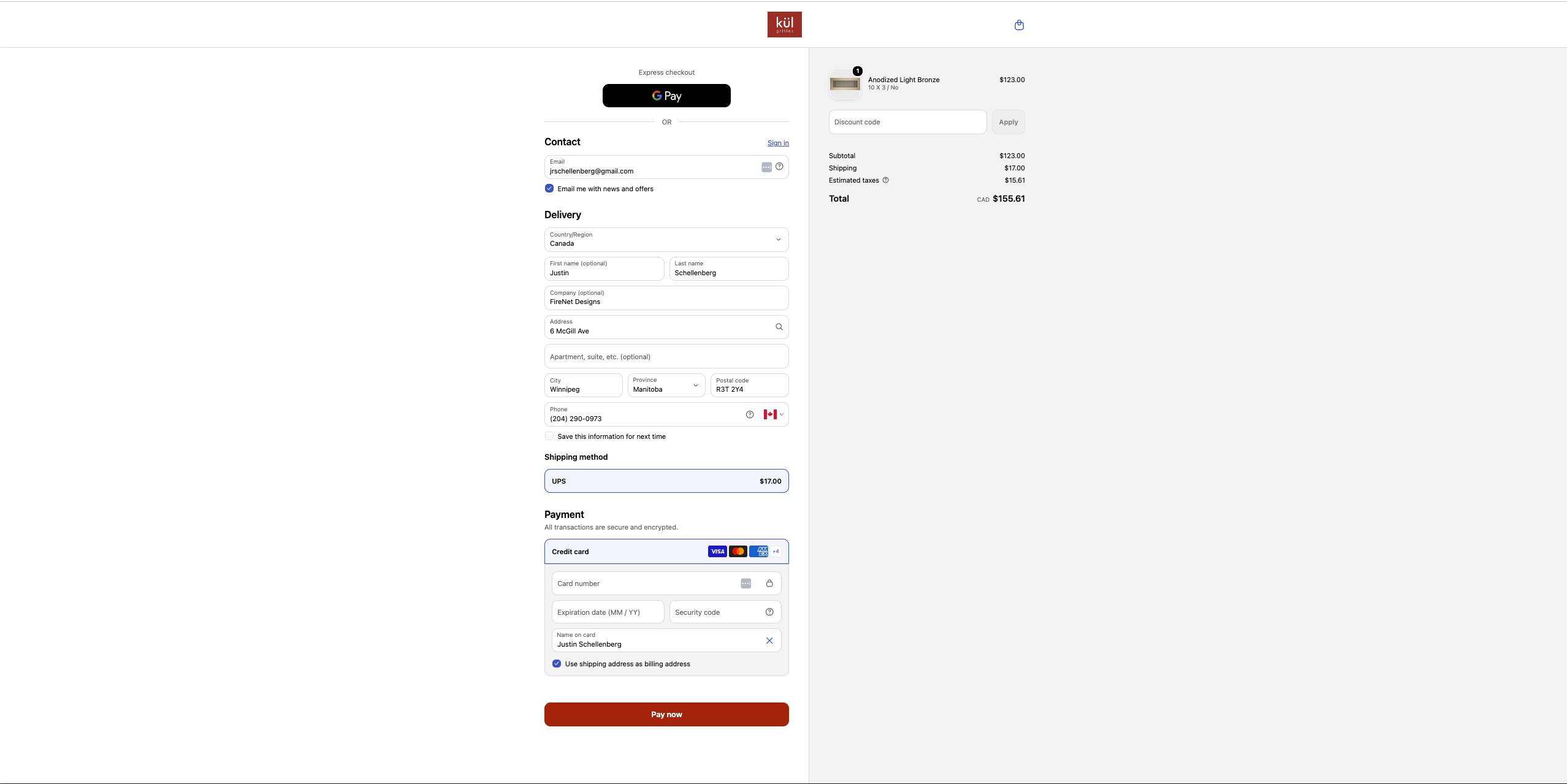Viewport: 1567px width, 784px height.
Task: Click the Expiration date field
Action: [608, 612]
